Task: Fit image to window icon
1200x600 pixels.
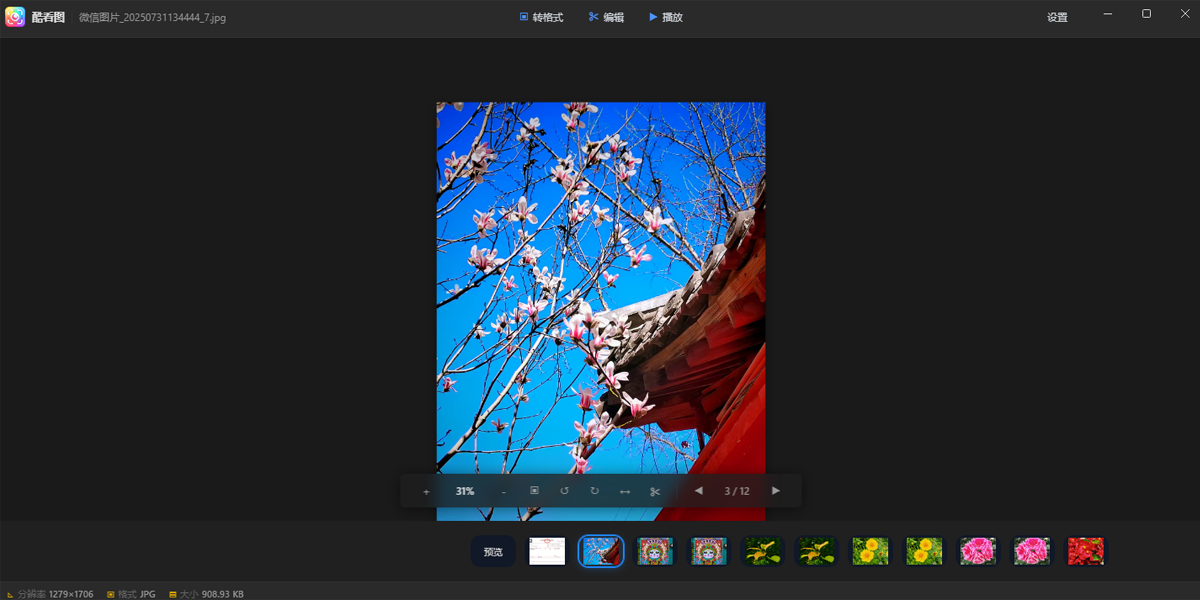Action: coord(534,491)
